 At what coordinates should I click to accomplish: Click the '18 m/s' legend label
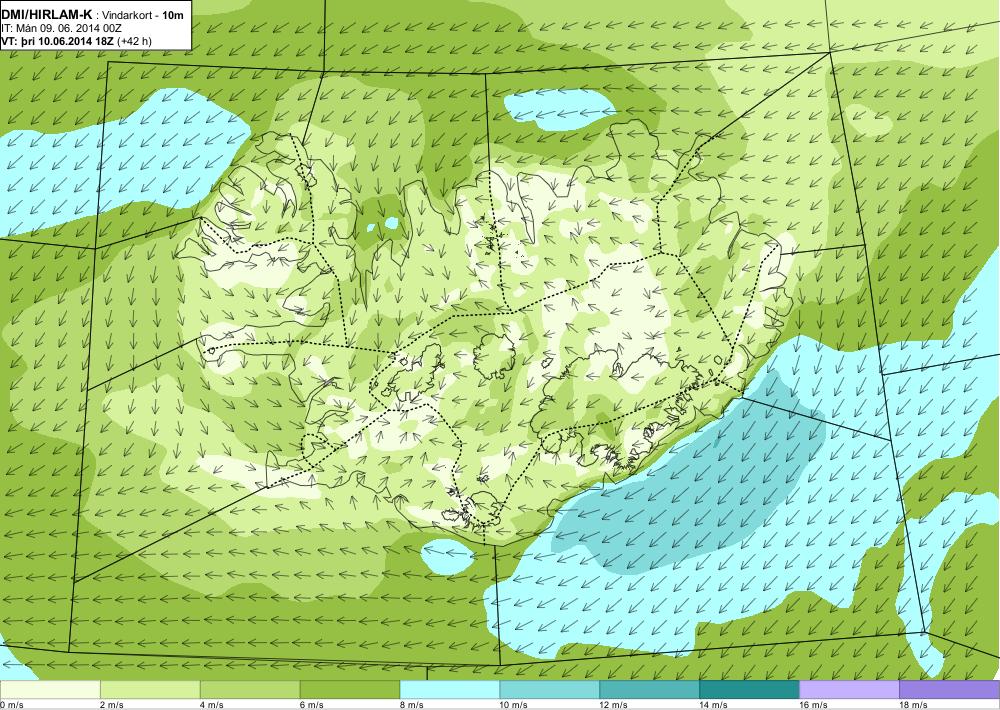pyautogui.click(x=913, y=705)
